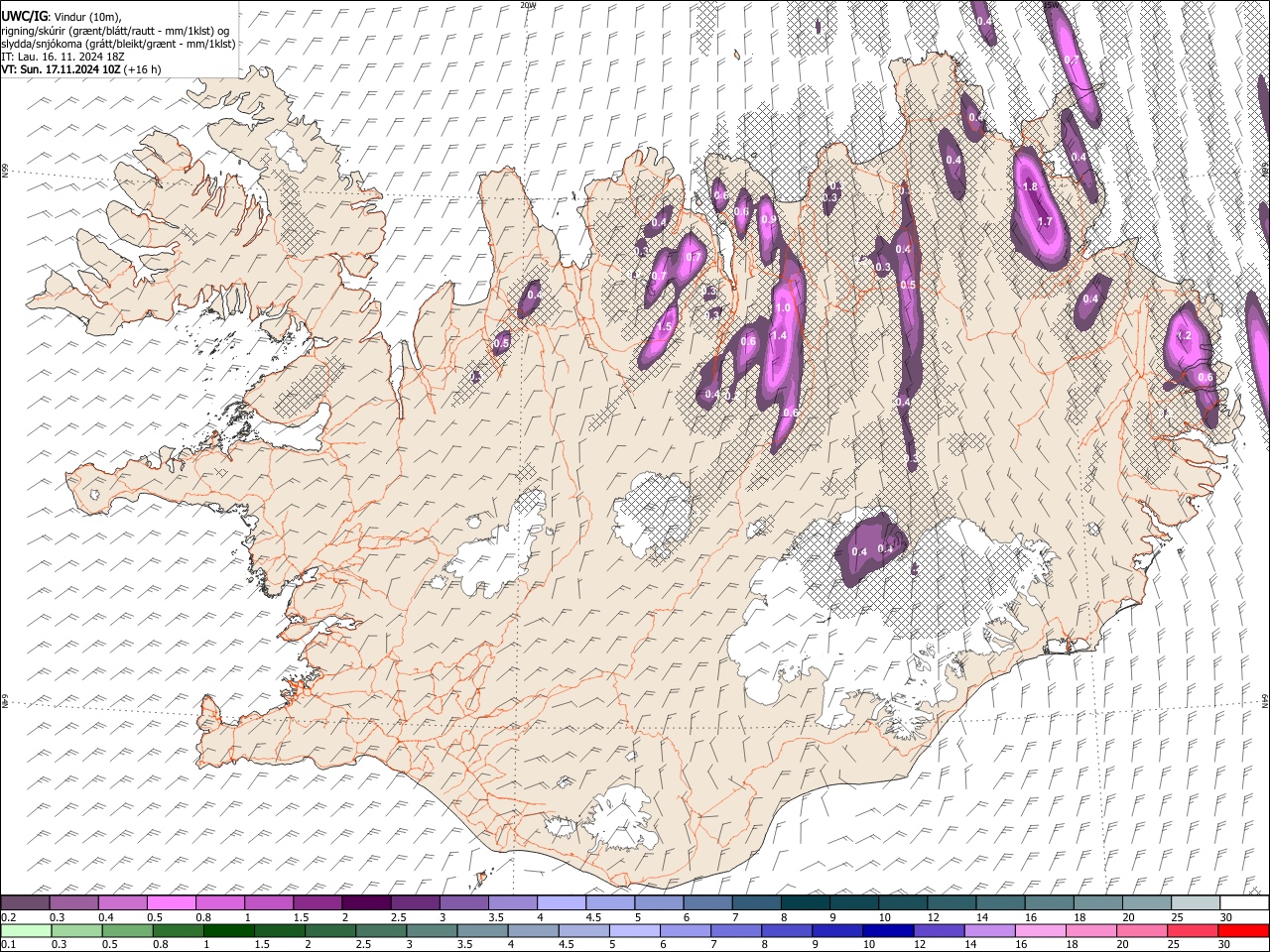This screenshot has width=1270, height=952.
Task: Click the light lavender 4 swatch in upper legend
Action: pos(561,903)
